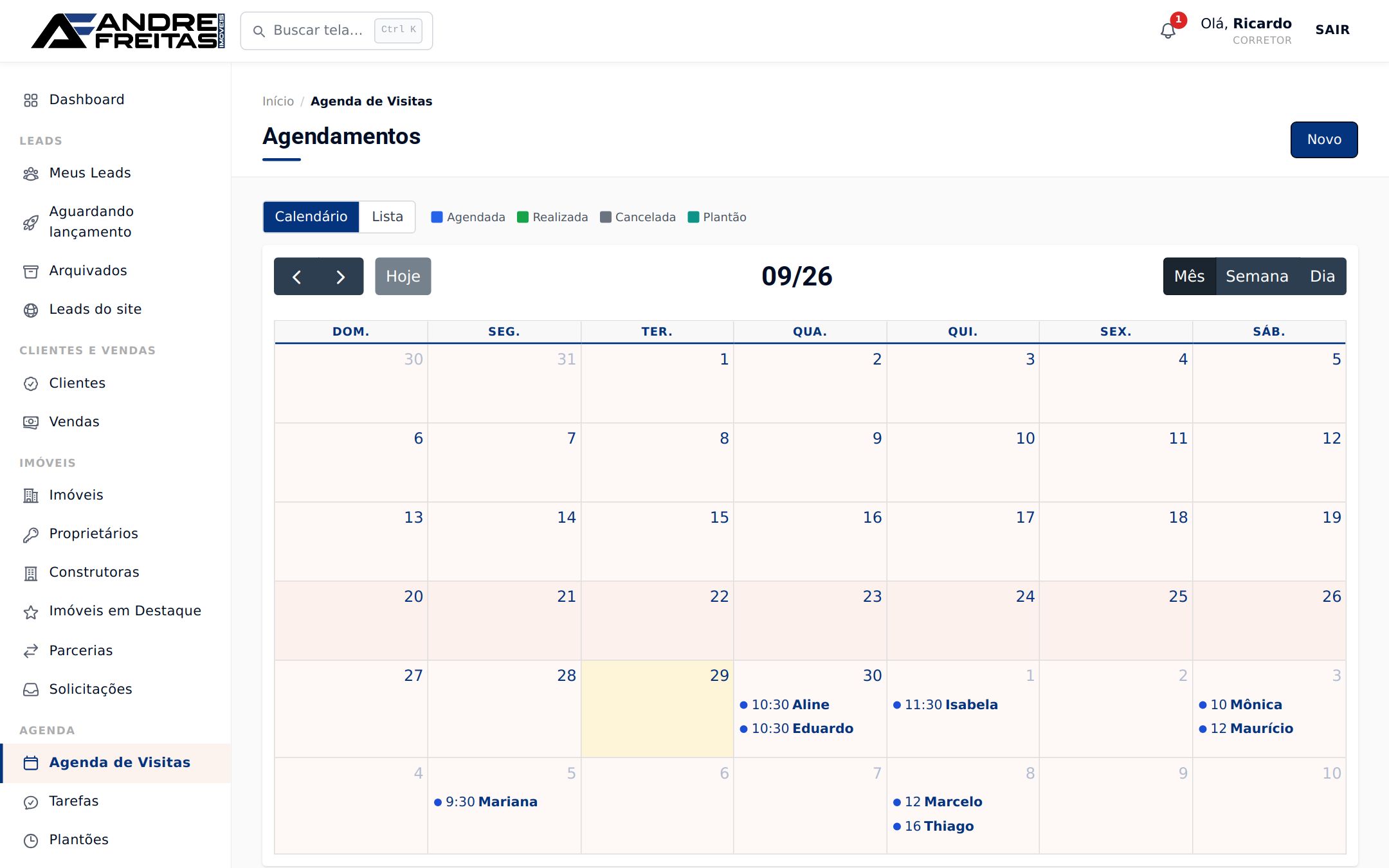Focus the Buscar tela search field

[336, 30]
